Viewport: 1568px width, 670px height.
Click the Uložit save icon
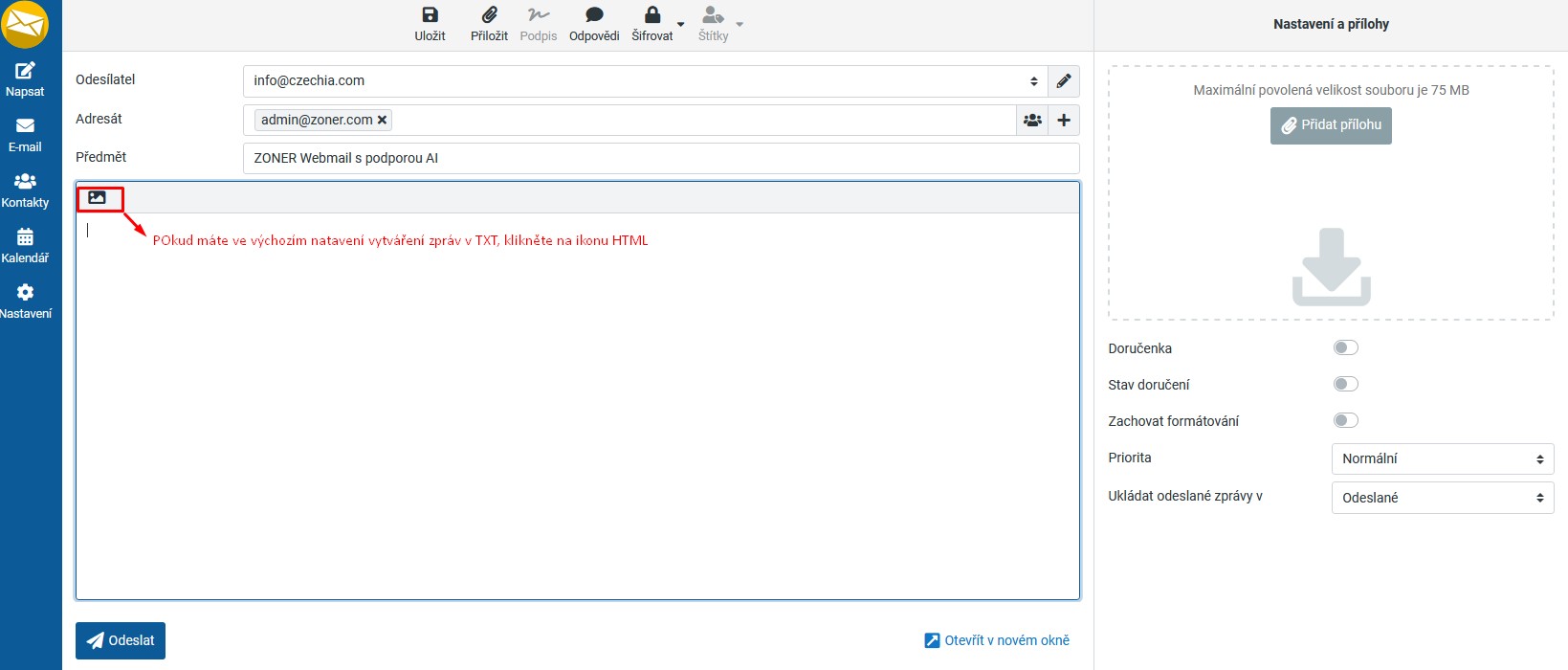(x=430, y=15)
